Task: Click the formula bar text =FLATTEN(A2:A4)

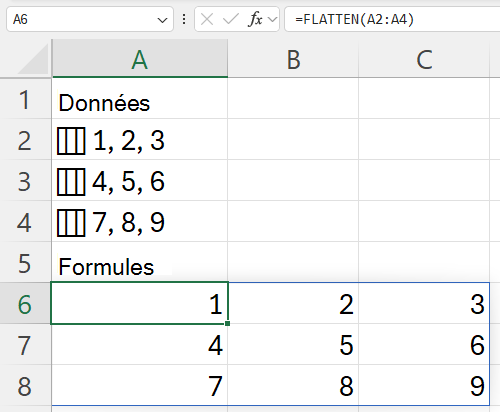Action: coord(354,19)
